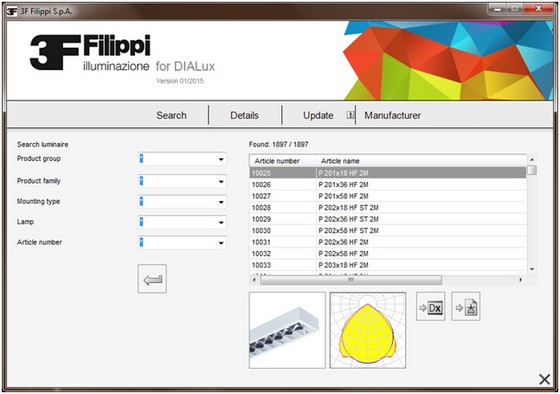Expand the Mounting type dropdown

[182, 201]
